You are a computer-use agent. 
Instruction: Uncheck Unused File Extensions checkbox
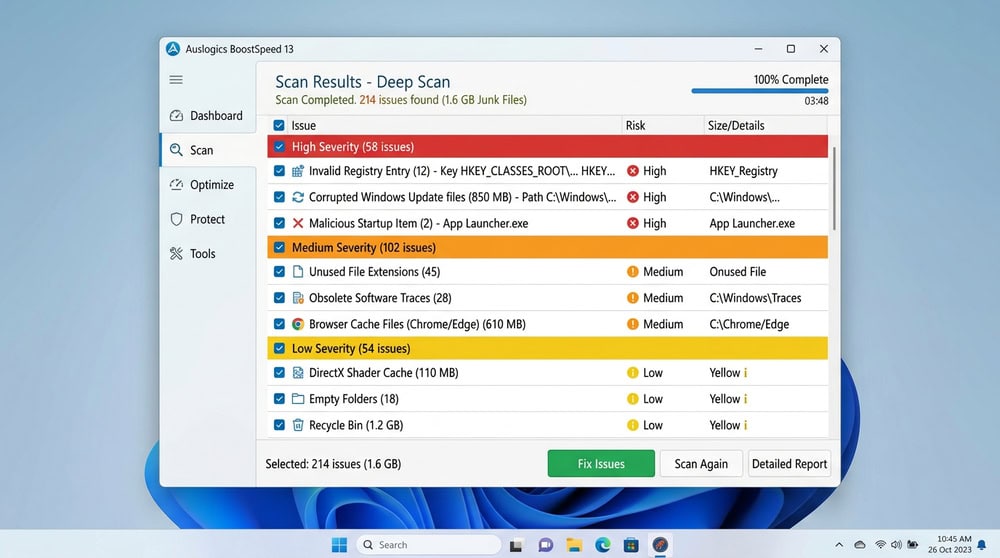click(x=279, y=272)
